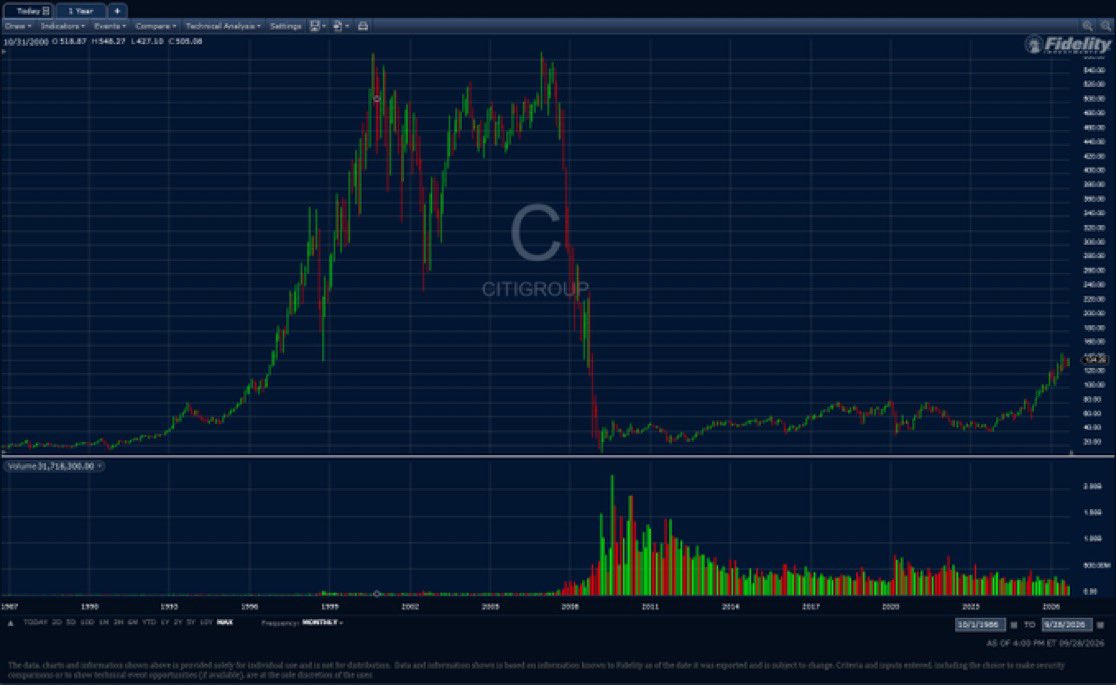
Task: Click the left magnifier zoom icon
Action: pyautogui.click(x=1087, y=26)
